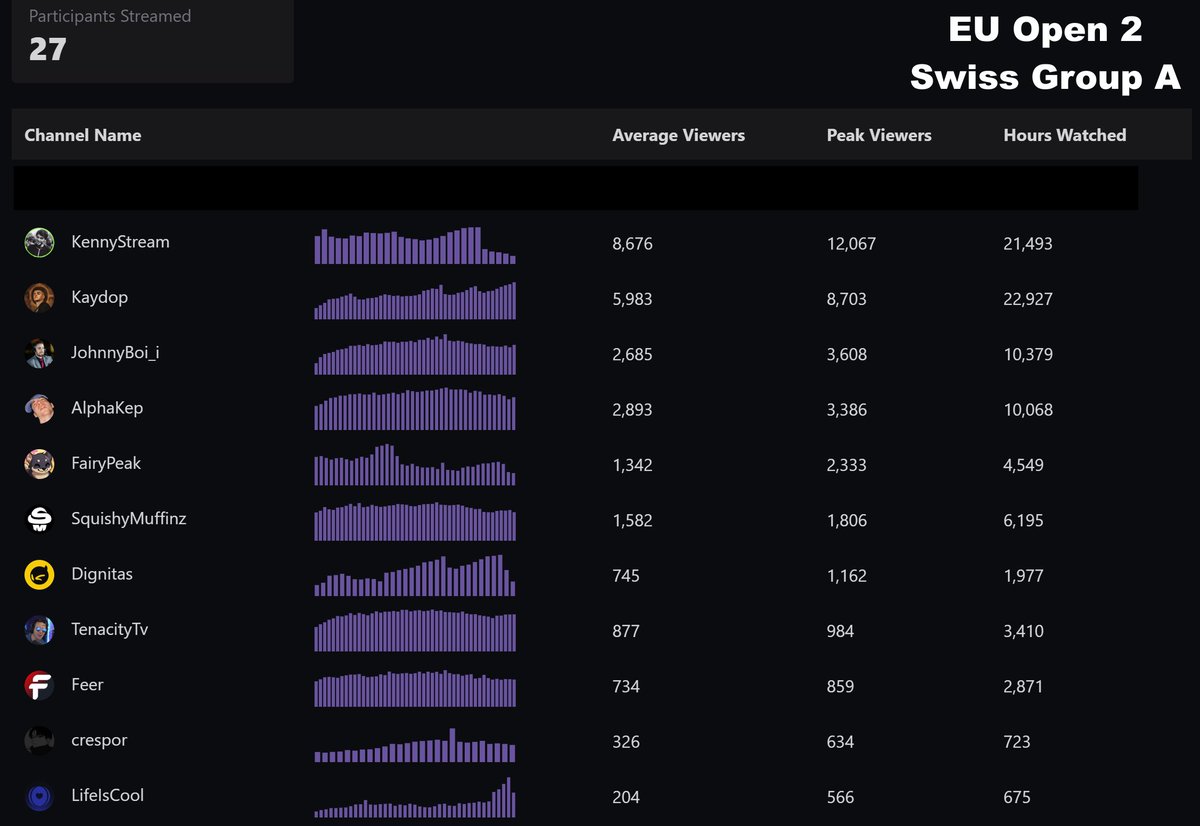Open the Kaydop channel name
Screen dimensions: 1200x826
click(x=100, y=298)
